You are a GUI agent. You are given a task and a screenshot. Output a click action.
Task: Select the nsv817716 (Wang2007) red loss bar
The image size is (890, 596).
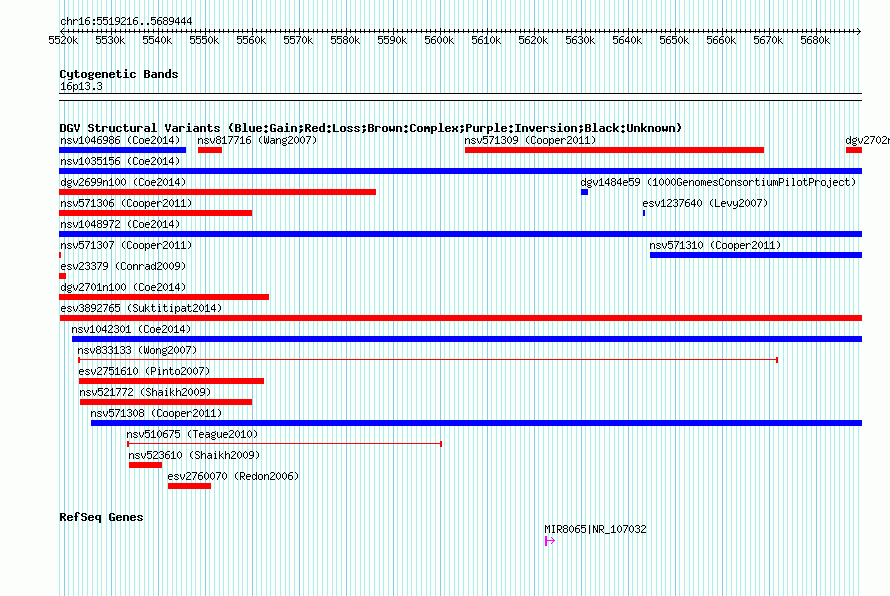(209, 150)
